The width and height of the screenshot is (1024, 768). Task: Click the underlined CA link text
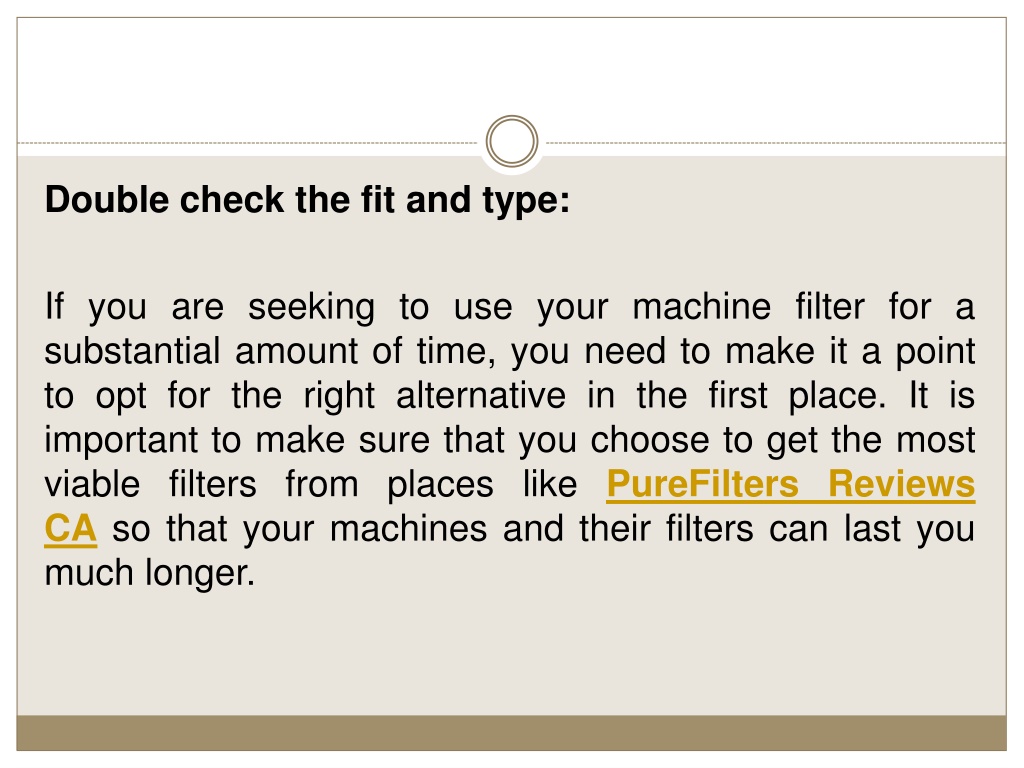pos(71,529)
